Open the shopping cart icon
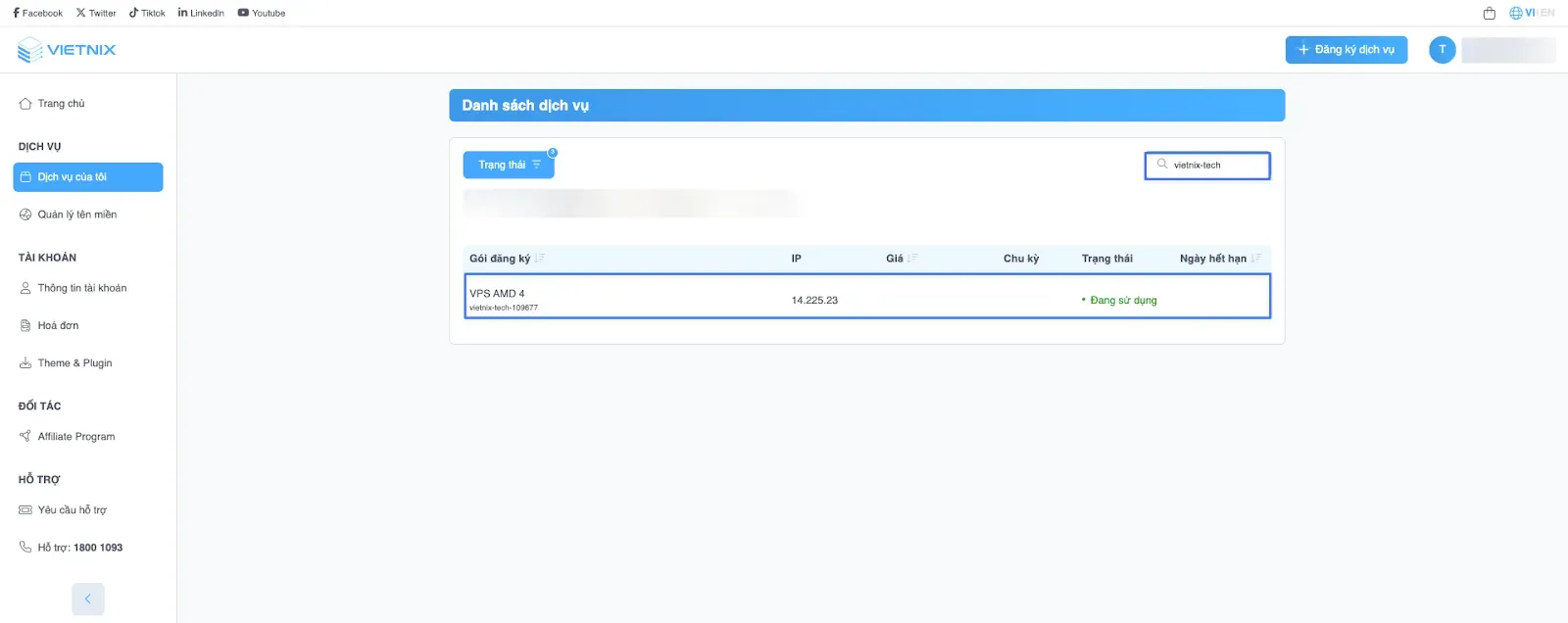 click(x=1489, y=14)
